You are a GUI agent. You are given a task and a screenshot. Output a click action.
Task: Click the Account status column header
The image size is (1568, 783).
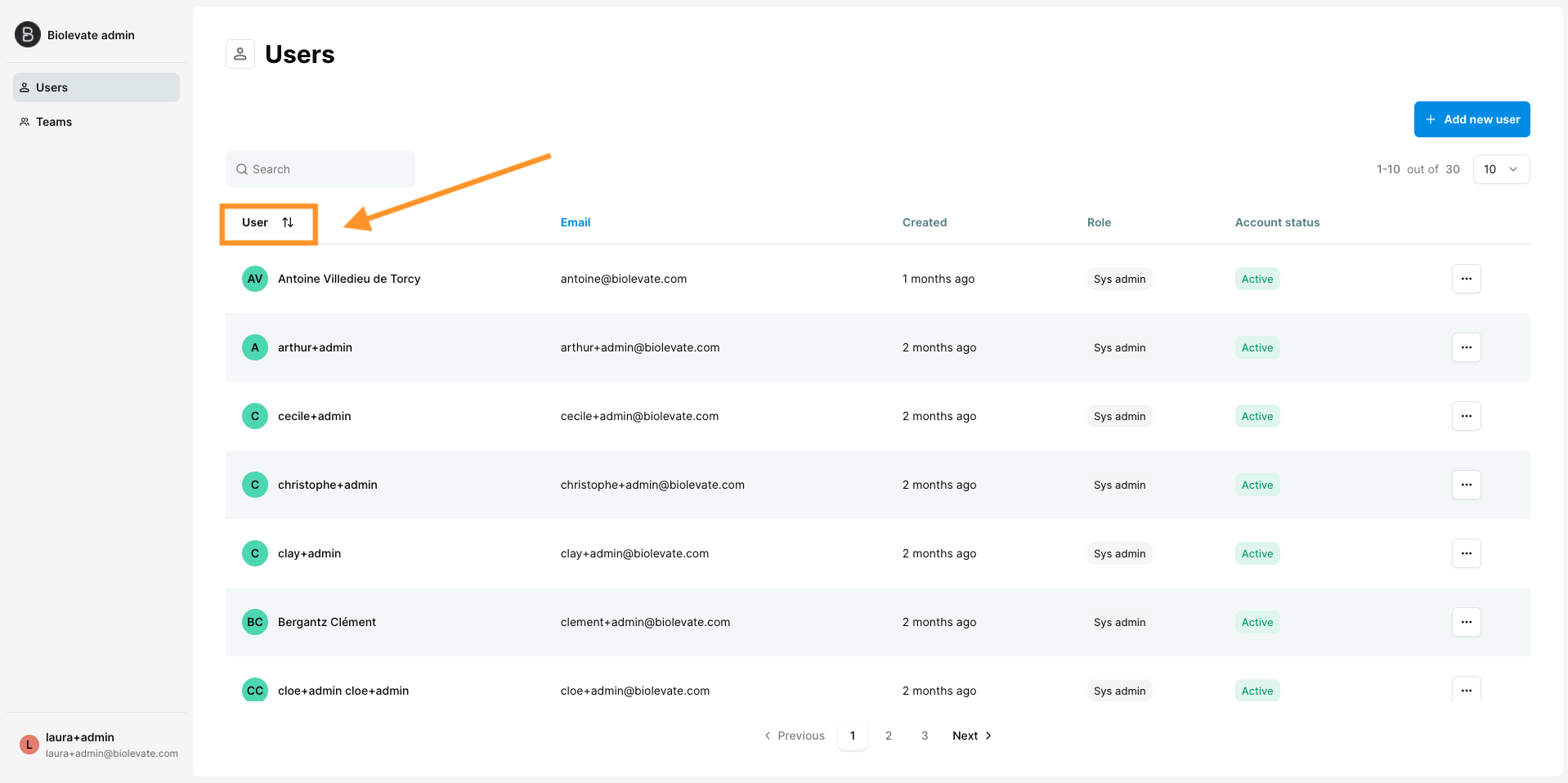click(x=1277, y=222)
